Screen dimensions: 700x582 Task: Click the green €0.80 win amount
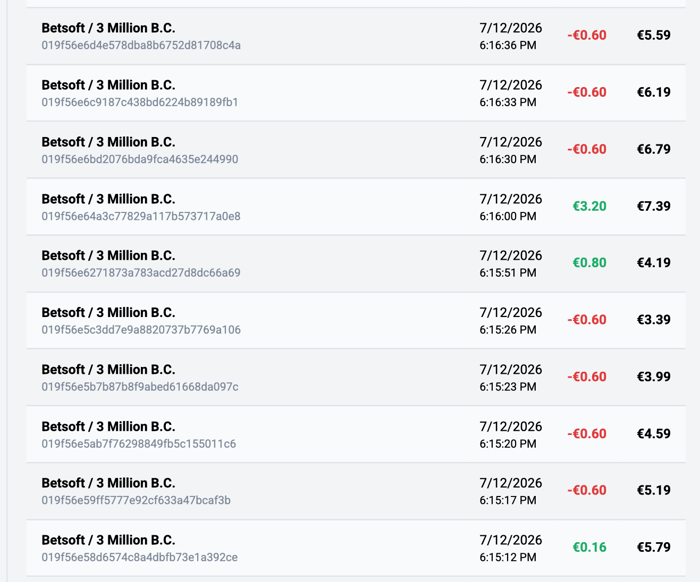pos(589,263)
